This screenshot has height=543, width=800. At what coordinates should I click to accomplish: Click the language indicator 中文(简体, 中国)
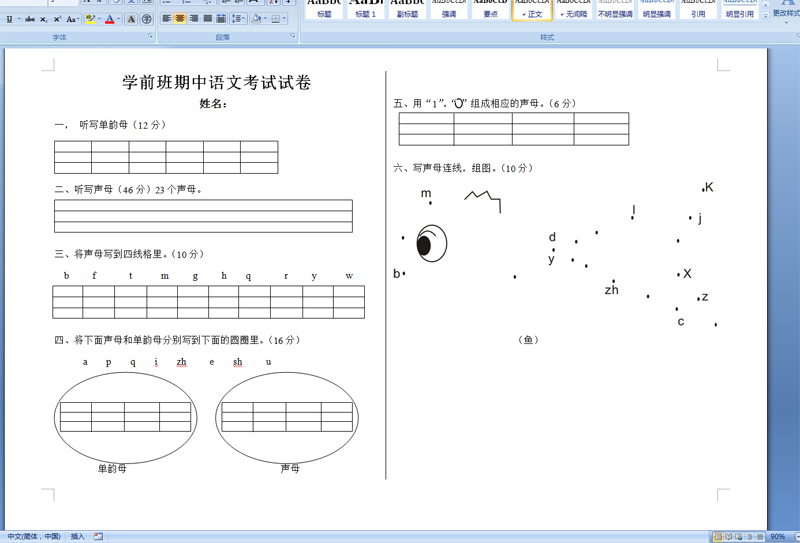click(x=34, y=536)
